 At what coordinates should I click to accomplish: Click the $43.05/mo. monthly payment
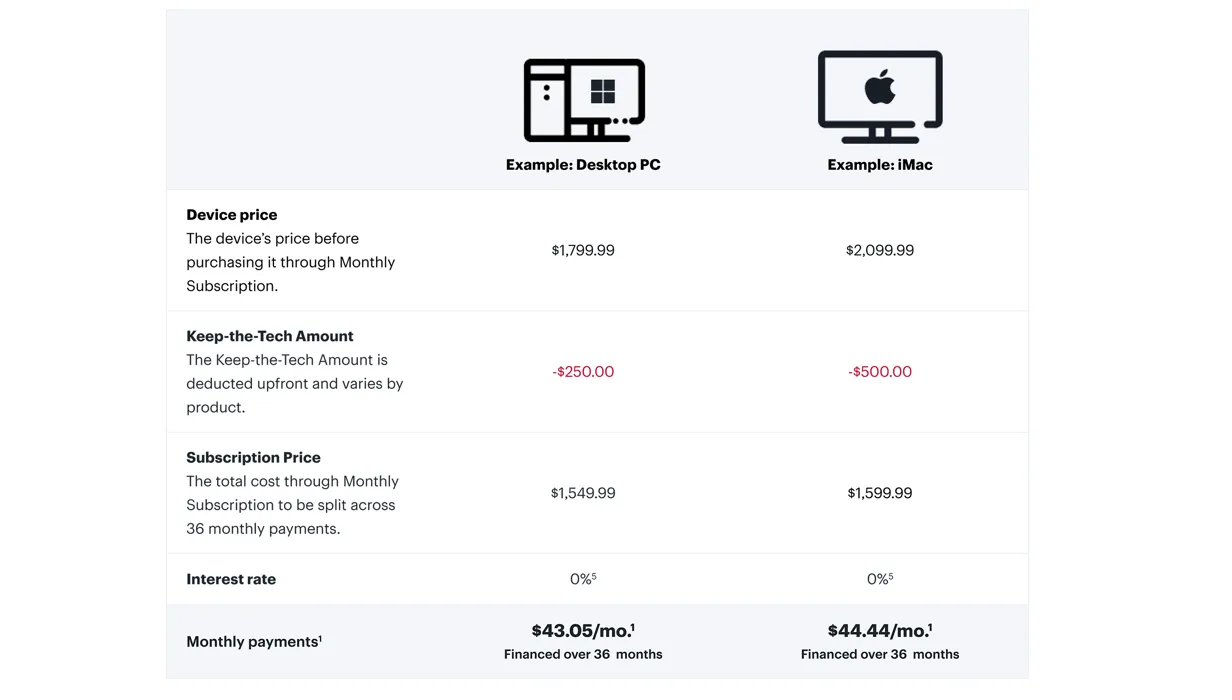[x=583, y=631]
